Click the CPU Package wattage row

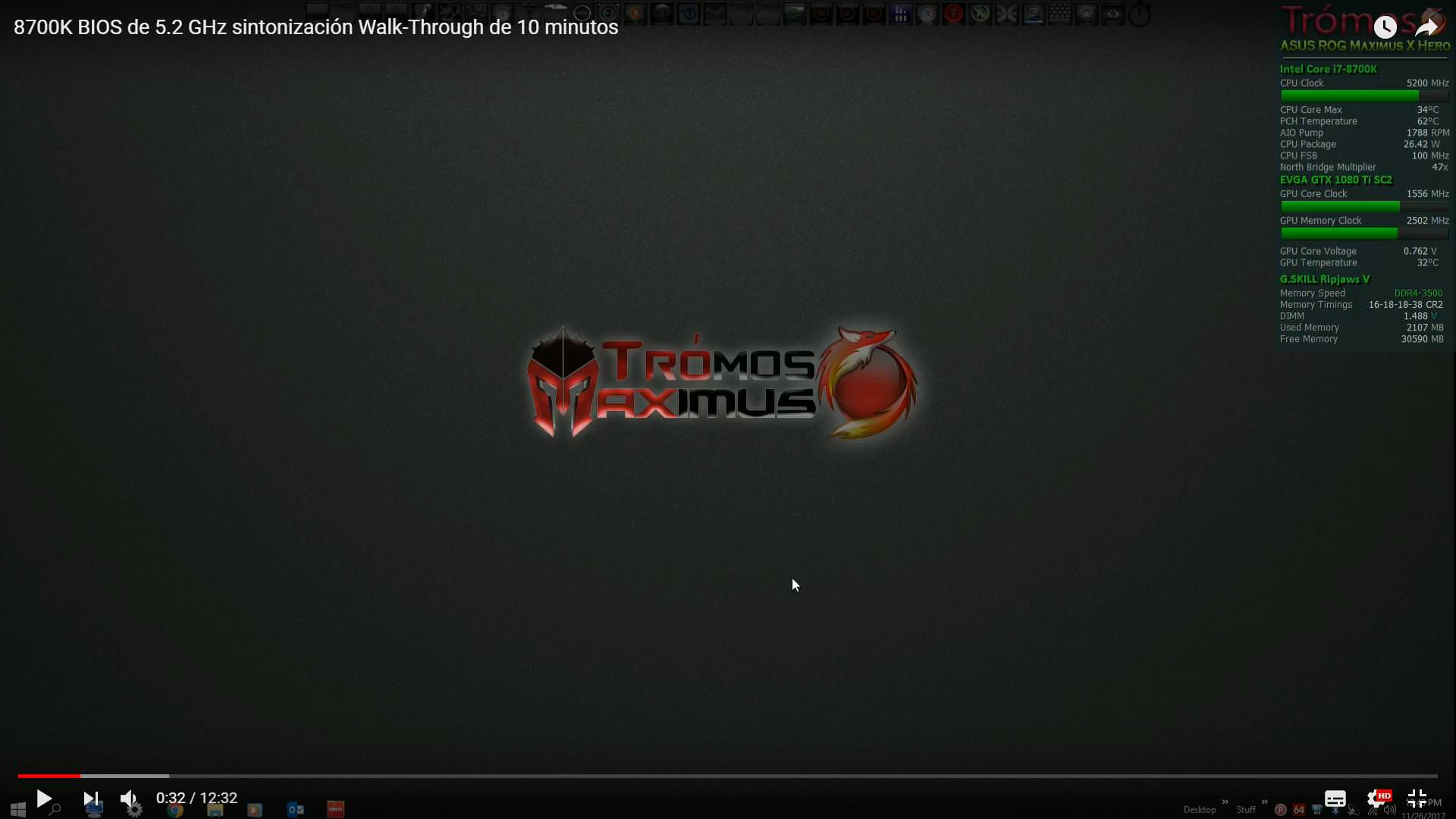(1360, 144)
